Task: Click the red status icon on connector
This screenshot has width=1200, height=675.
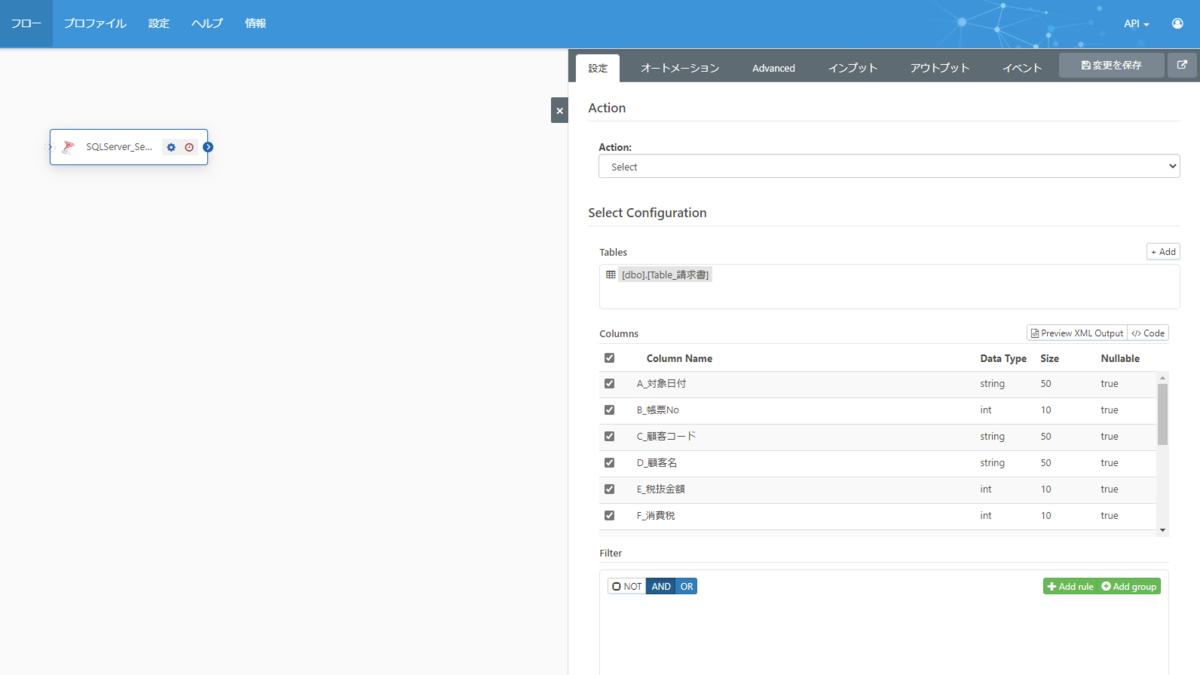Action: point(189,147)
